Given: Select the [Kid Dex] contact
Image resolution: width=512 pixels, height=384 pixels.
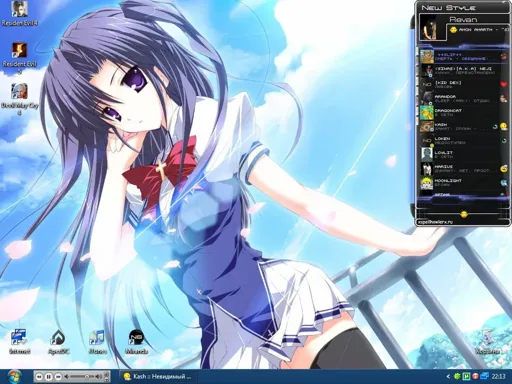Looking at the screenshot, I should (463, 85).
